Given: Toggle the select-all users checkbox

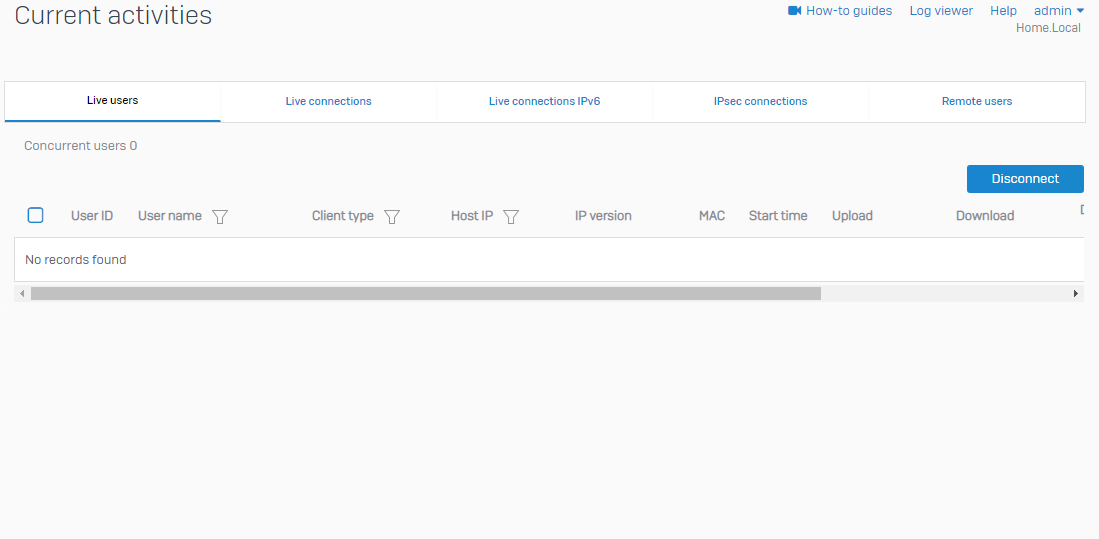Looking at the screenshot, I should click(x=36, y=215).
